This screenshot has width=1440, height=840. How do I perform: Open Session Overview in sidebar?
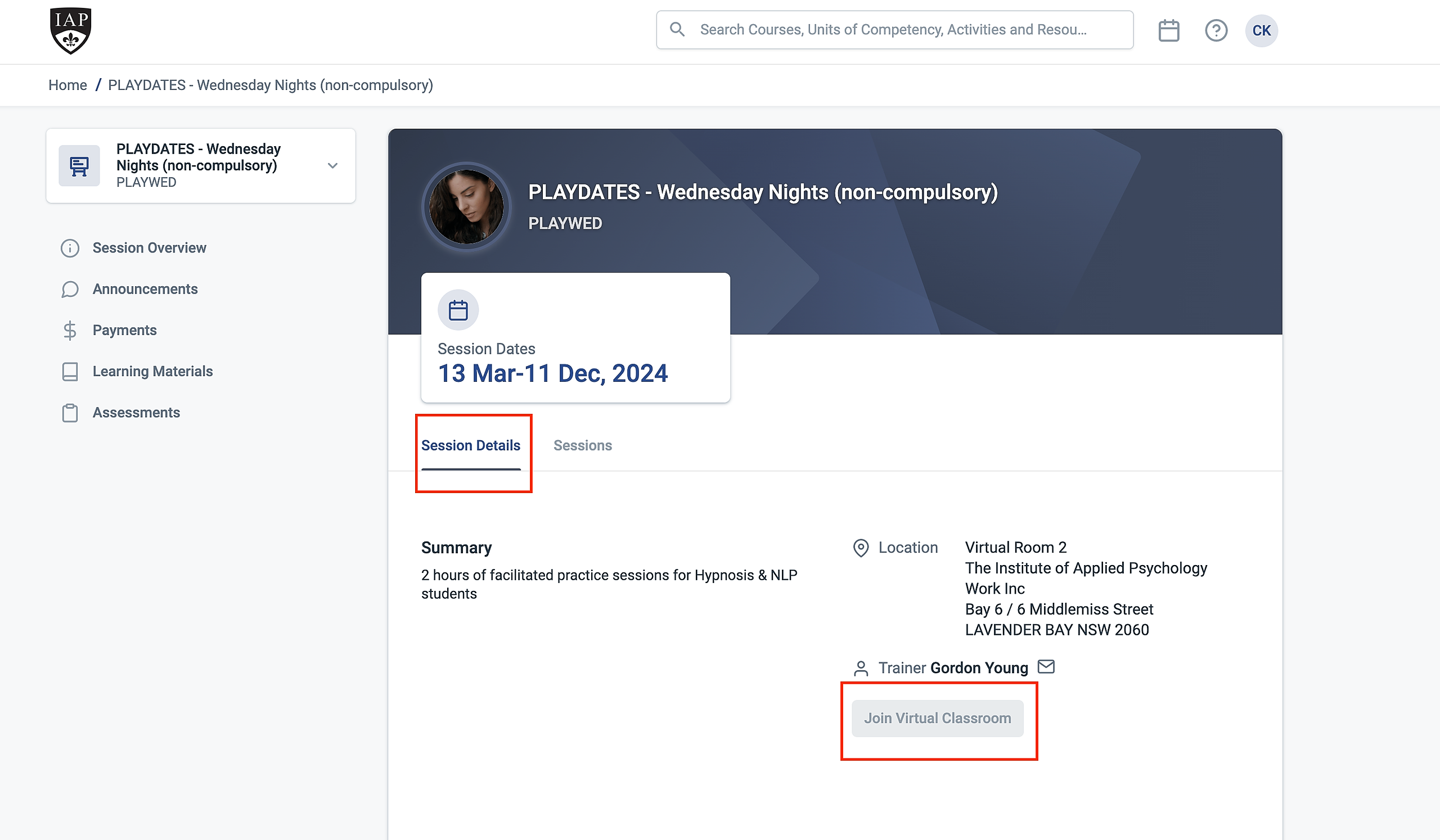pos(148,248)
